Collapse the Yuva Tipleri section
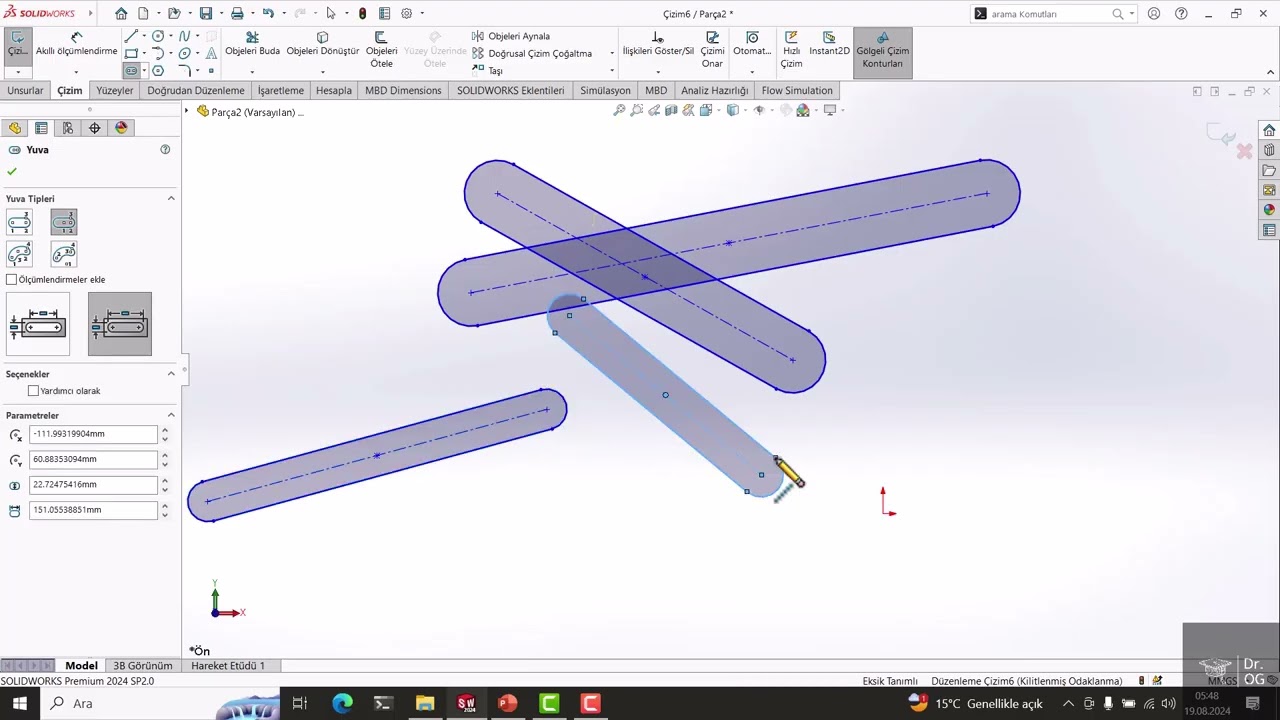 click(x=171, y=198)
